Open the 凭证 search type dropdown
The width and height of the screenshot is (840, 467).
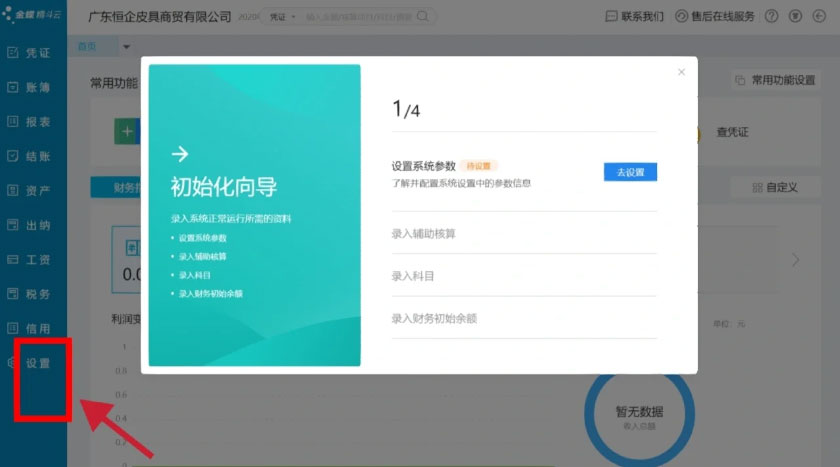click(282, 17)
